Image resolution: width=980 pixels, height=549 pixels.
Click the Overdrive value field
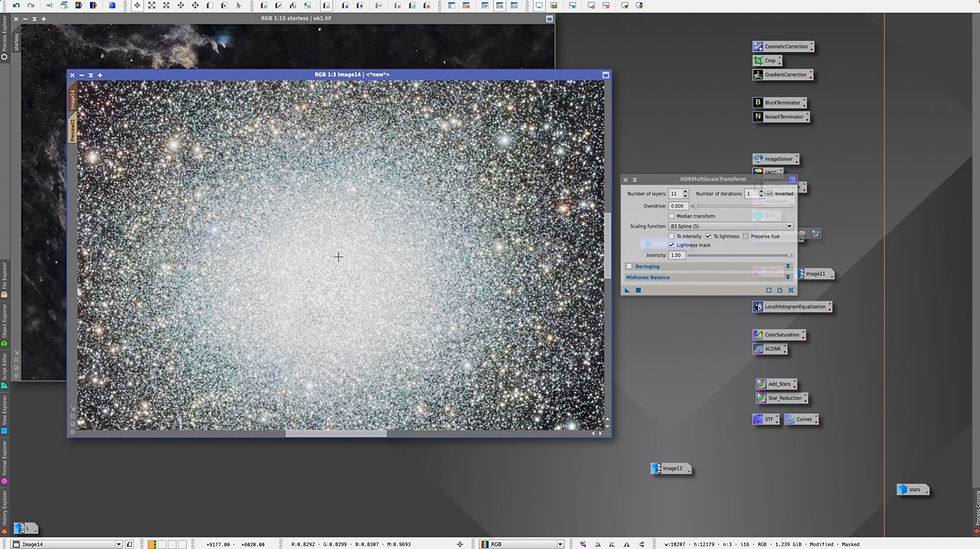pyautogui.click(x=678, y=206)
